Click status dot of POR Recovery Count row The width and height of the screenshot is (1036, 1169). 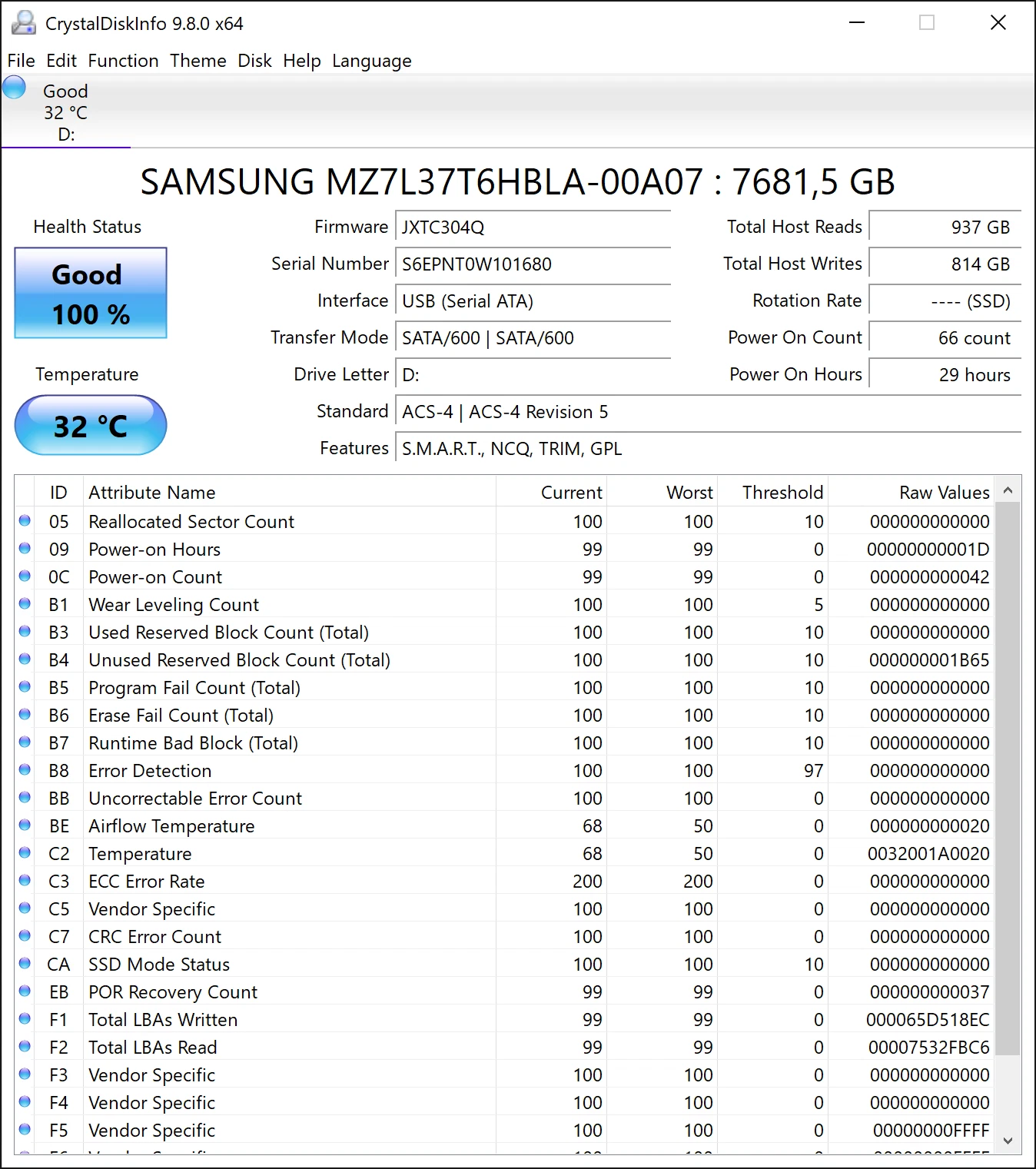click(25, 991)
